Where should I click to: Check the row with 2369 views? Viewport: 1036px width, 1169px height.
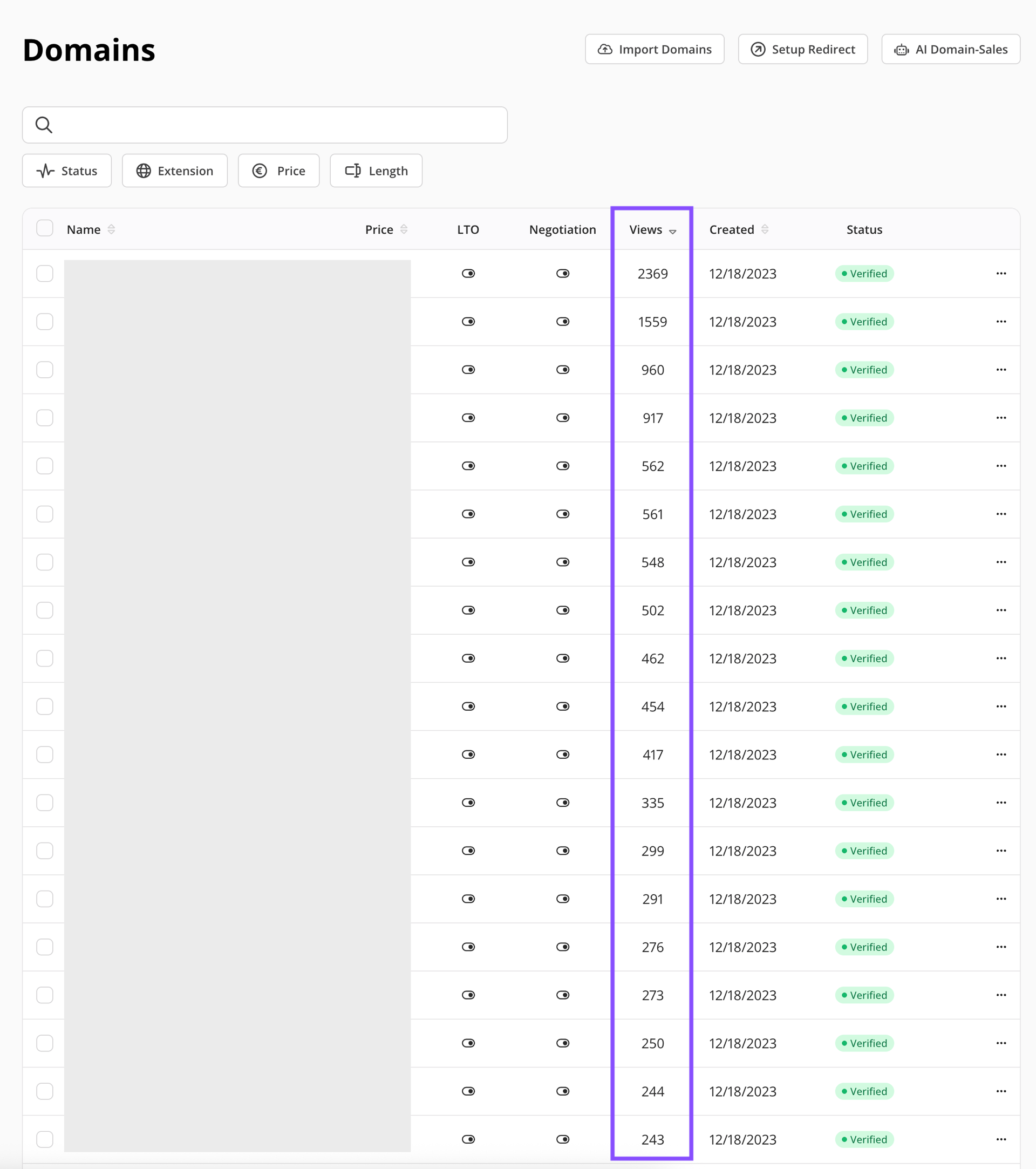pos(45,274)
